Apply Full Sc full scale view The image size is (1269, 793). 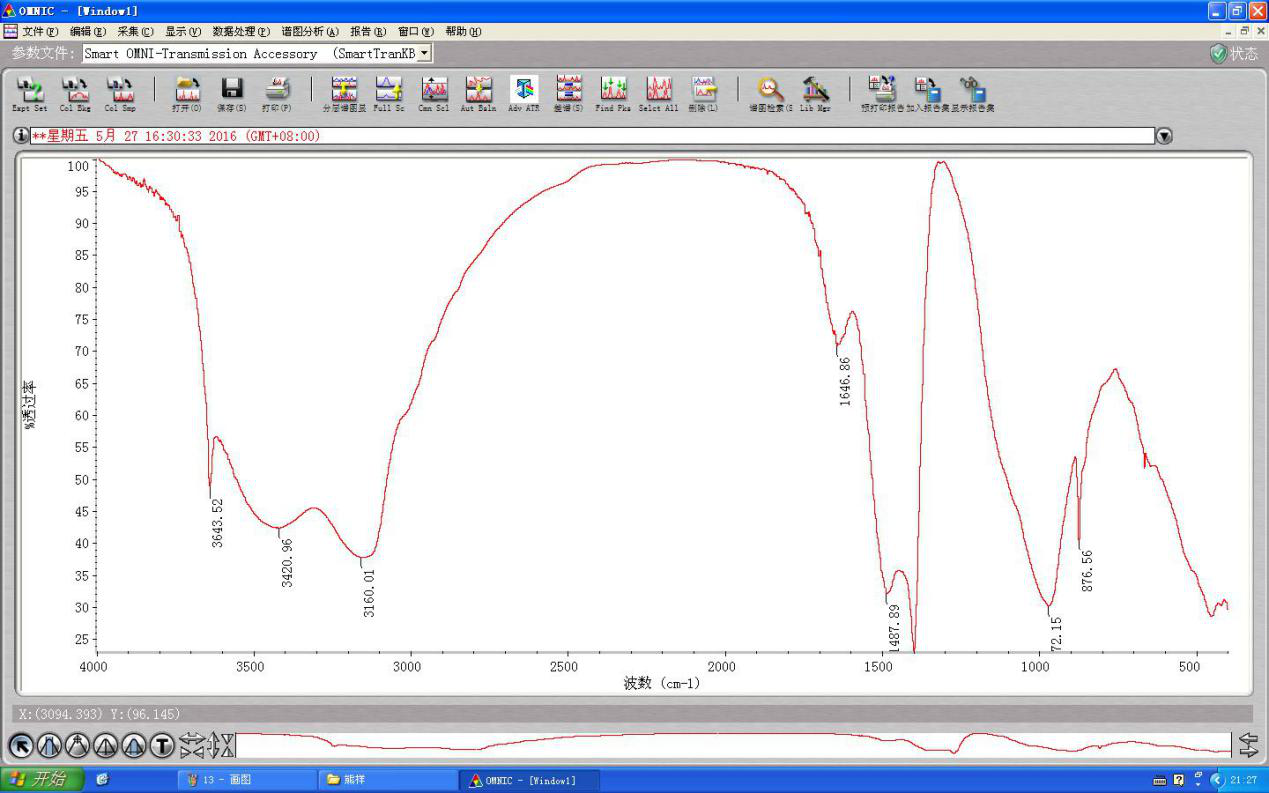388,93
